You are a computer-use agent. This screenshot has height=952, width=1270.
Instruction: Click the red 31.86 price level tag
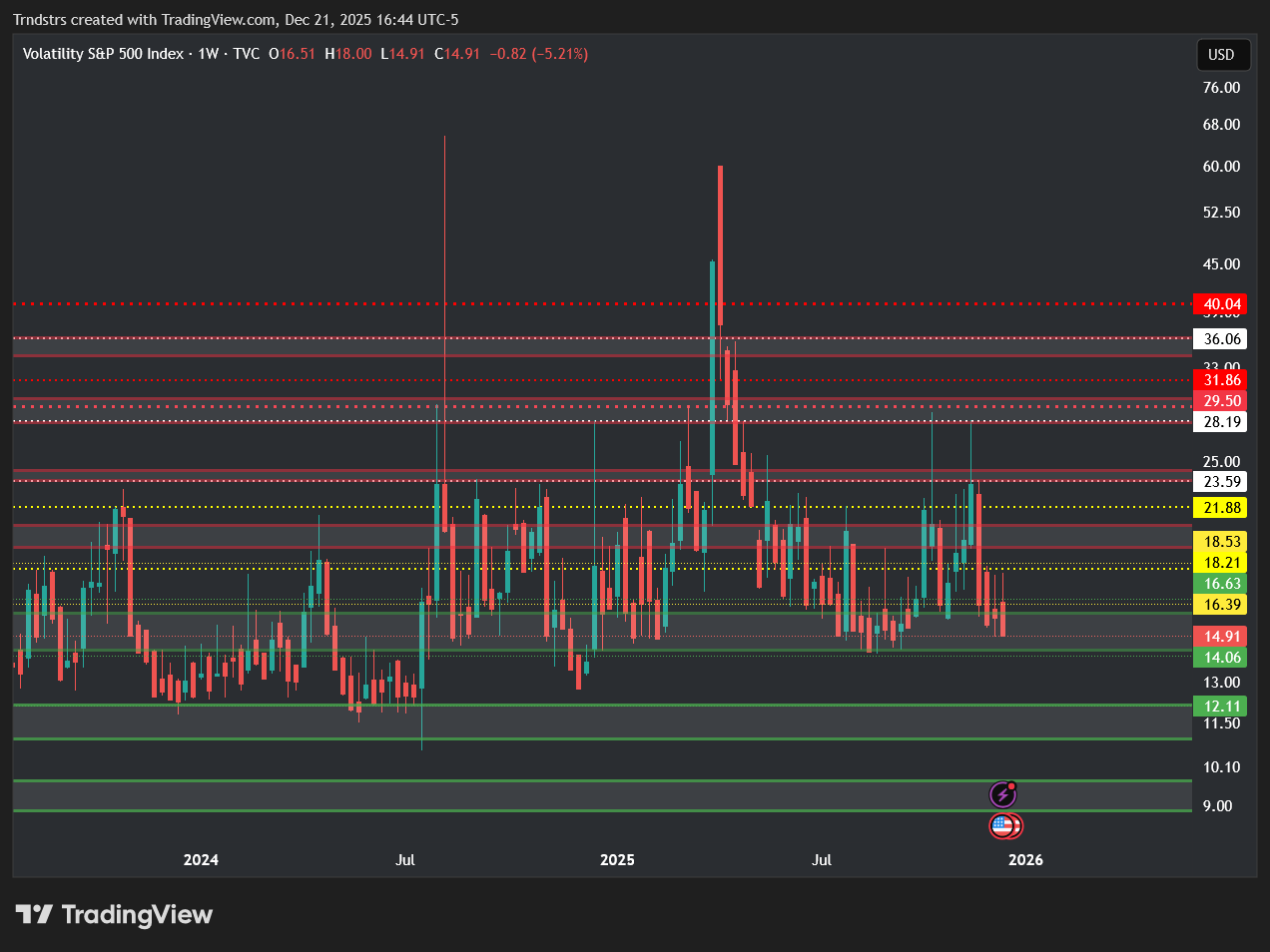click(1221, 380)
